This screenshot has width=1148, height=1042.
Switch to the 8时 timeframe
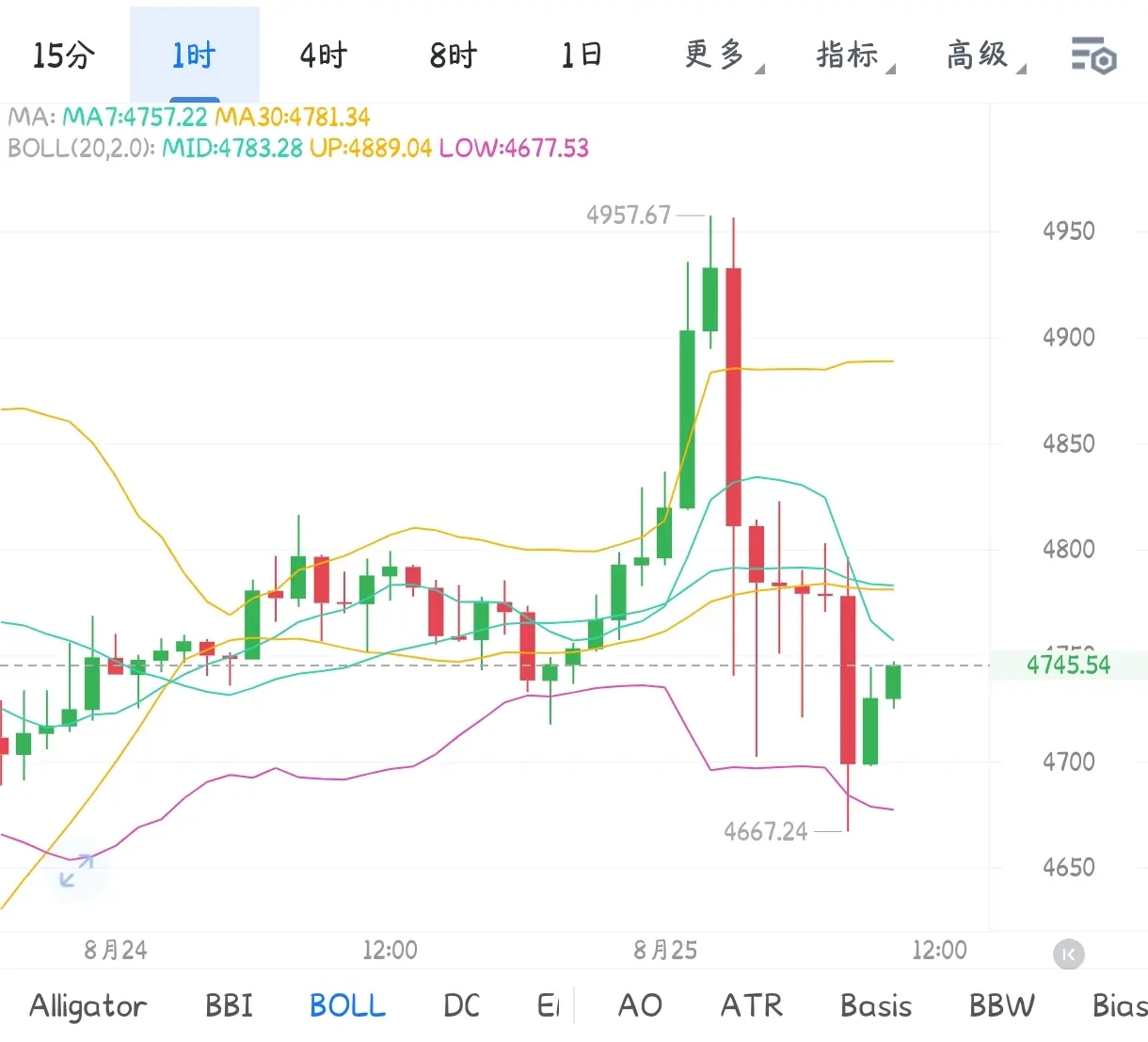click(x=454, y=56)
